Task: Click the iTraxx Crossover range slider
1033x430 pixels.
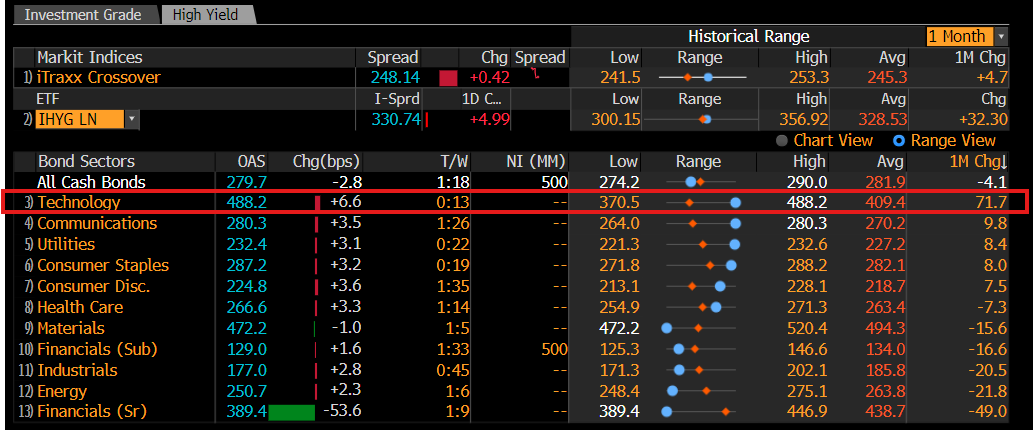Action: pos(702,78)
